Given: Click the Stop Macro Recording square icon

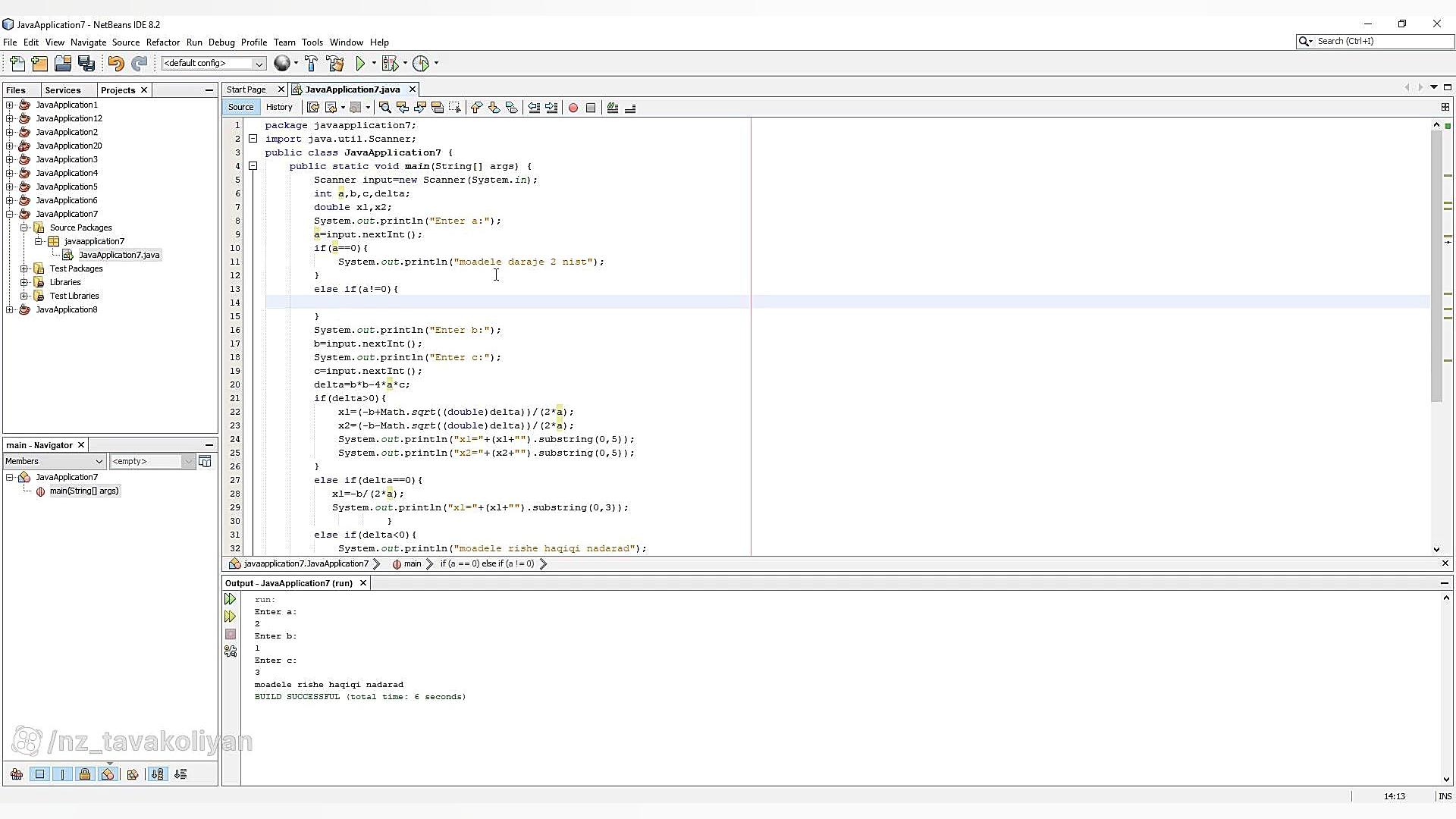Looking at the screenshot, I should 591,108.
